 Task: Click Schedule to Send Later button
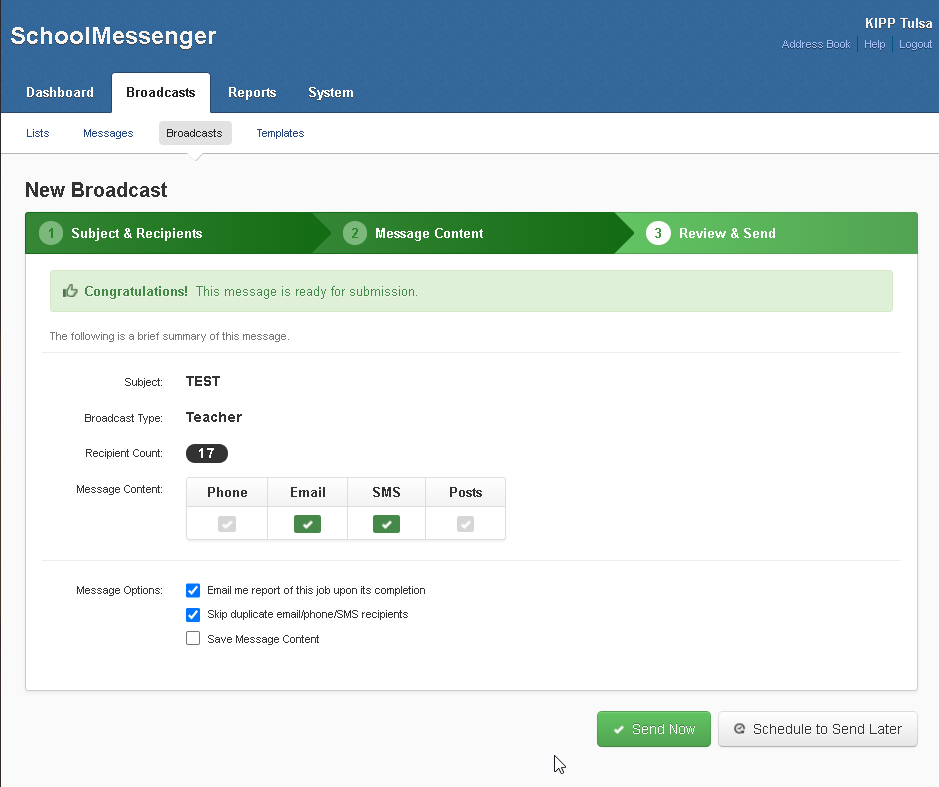pyautogui.click(x=817, y=729)
